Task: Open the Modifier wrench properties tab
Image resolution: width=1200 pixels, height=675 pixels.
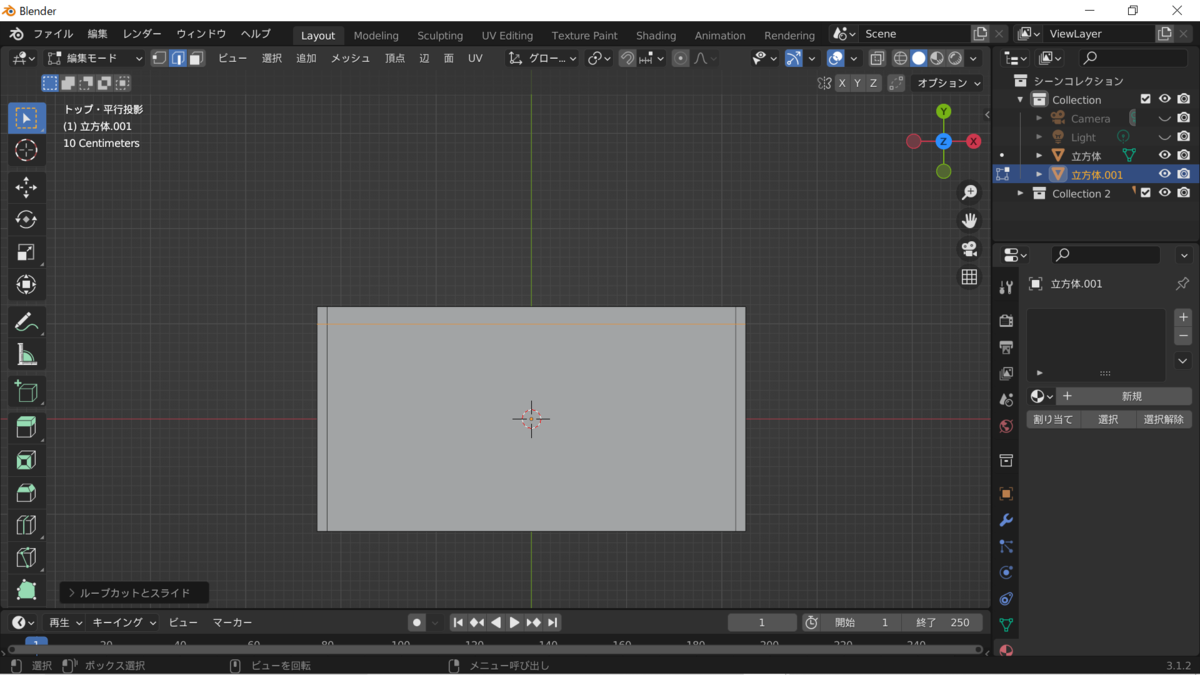Action: [1006, 520]
